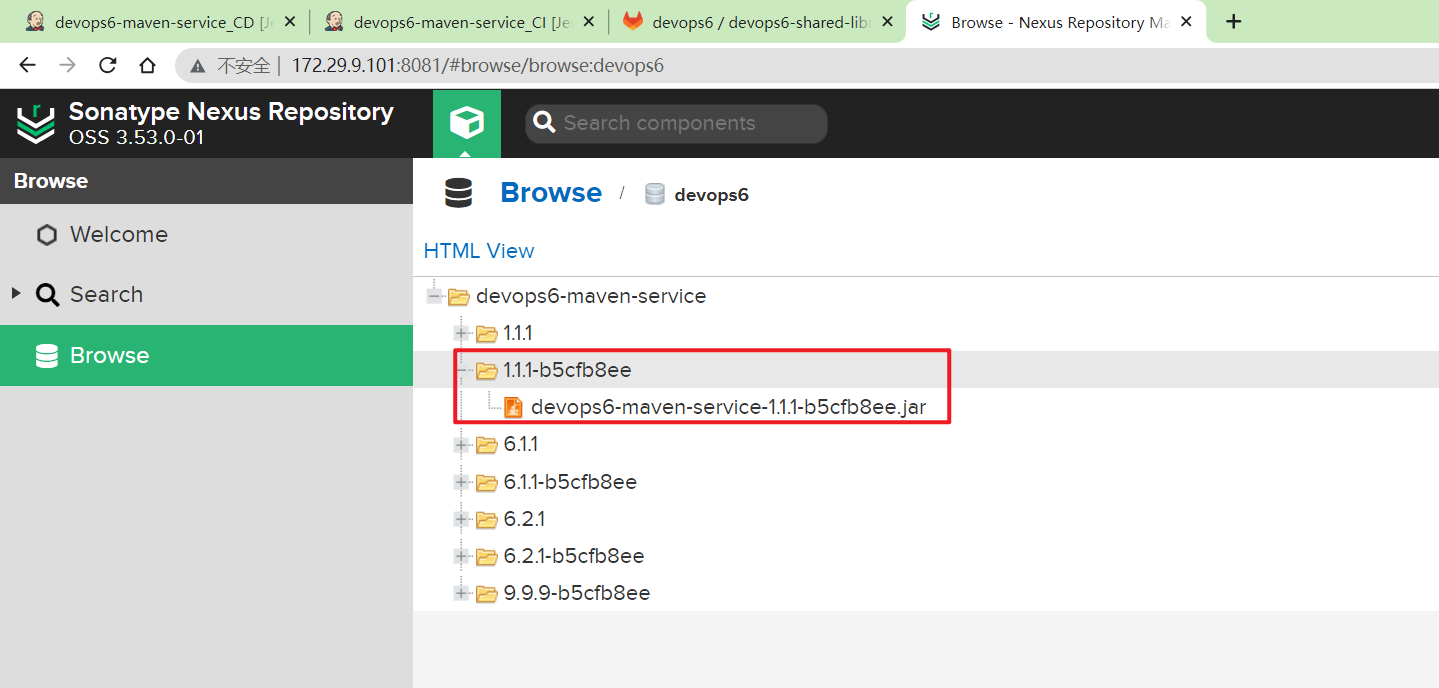Click the devops6 breadcrumb label

click(711, 195)
